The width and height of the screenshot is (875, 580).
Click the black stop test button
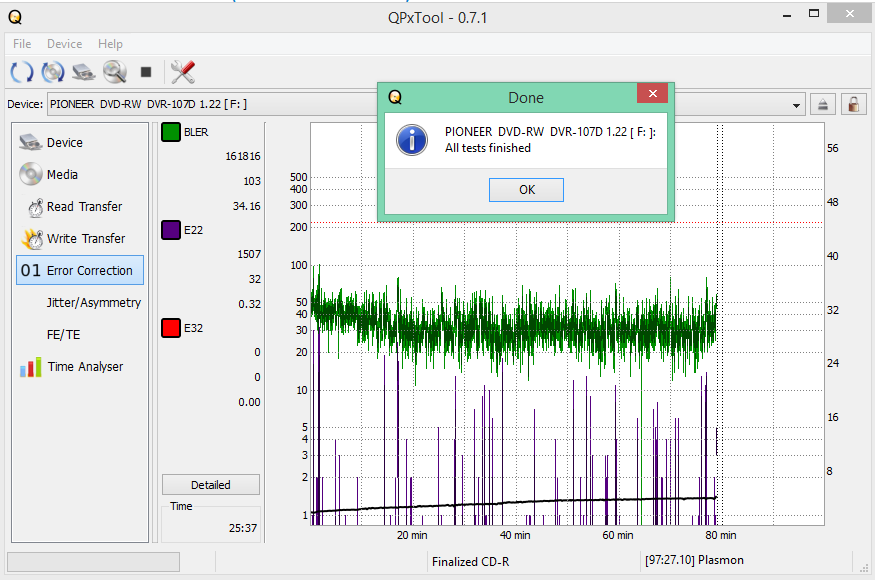pos(146,72)
